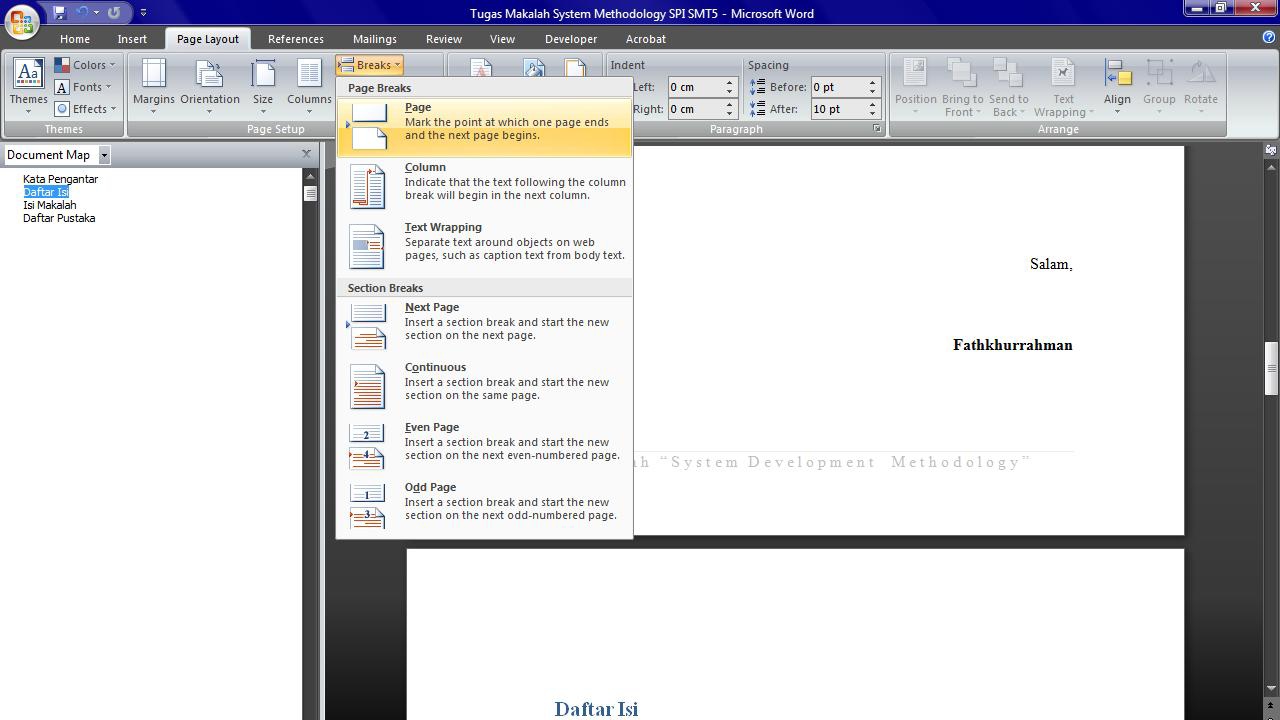Open the Margins options
This screenshot has height=720, width=1280.
153,84
